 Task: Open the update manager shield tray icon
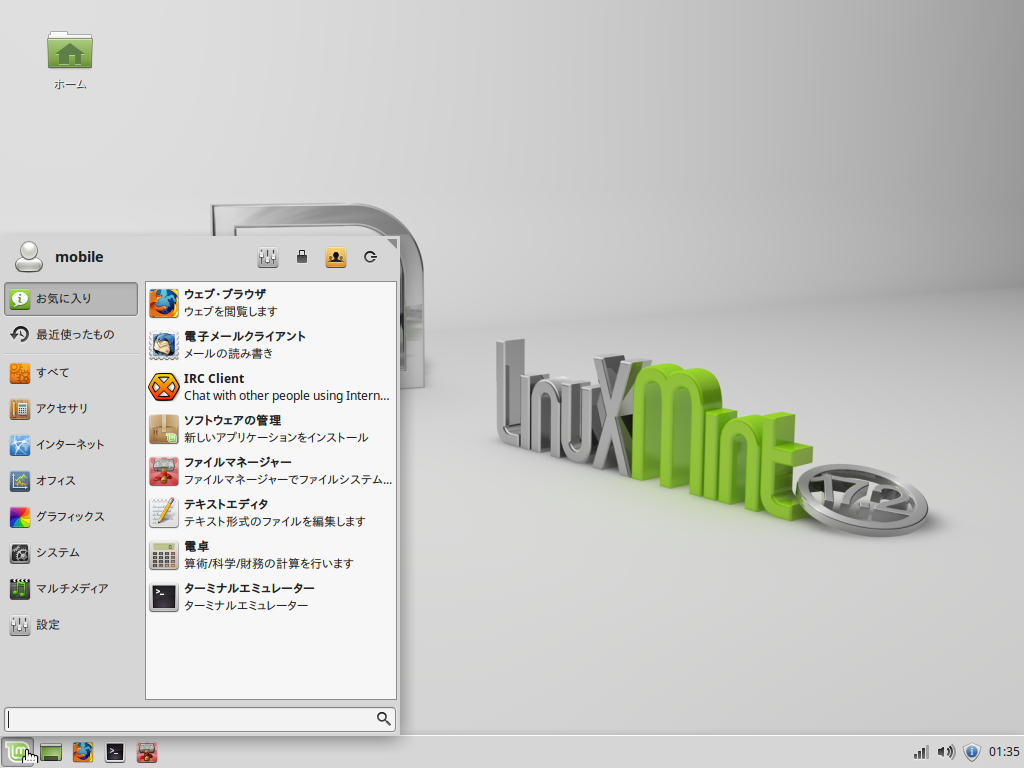coord(972,752)
